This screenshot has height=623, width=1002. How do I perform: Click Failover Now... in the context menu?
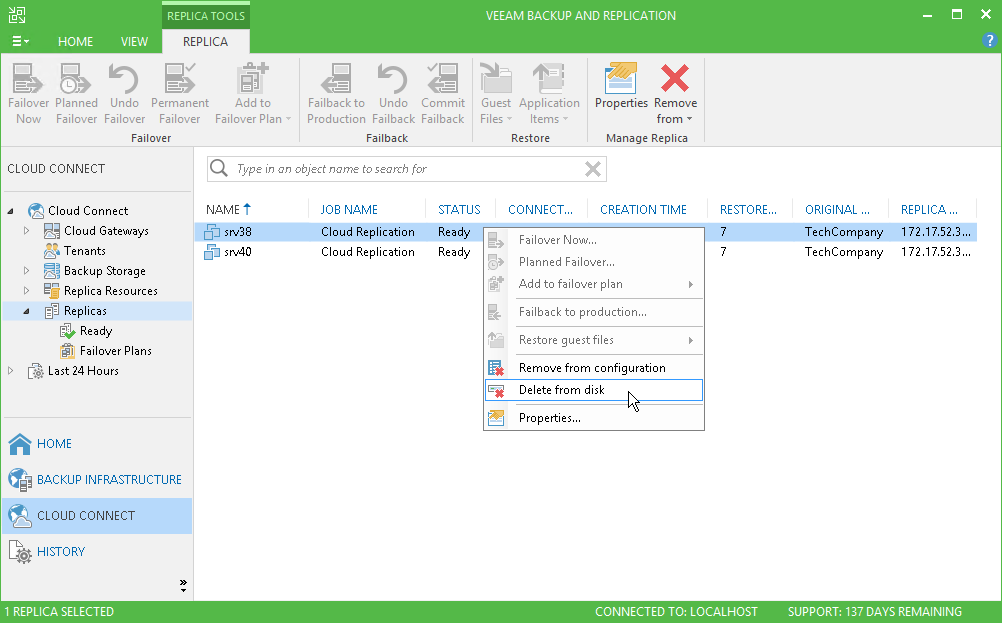[594, 240]
